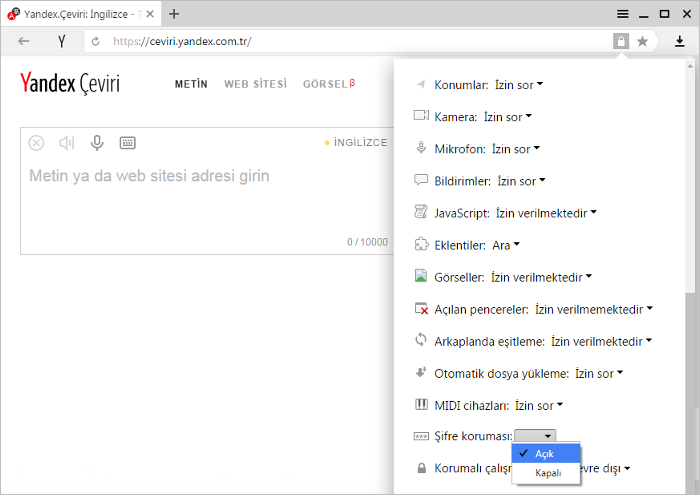Image resolution: width=700 pixels, height=495 pixels.
Task: Click the Bildirimler speech bubble icon
Action: (421, 180)
